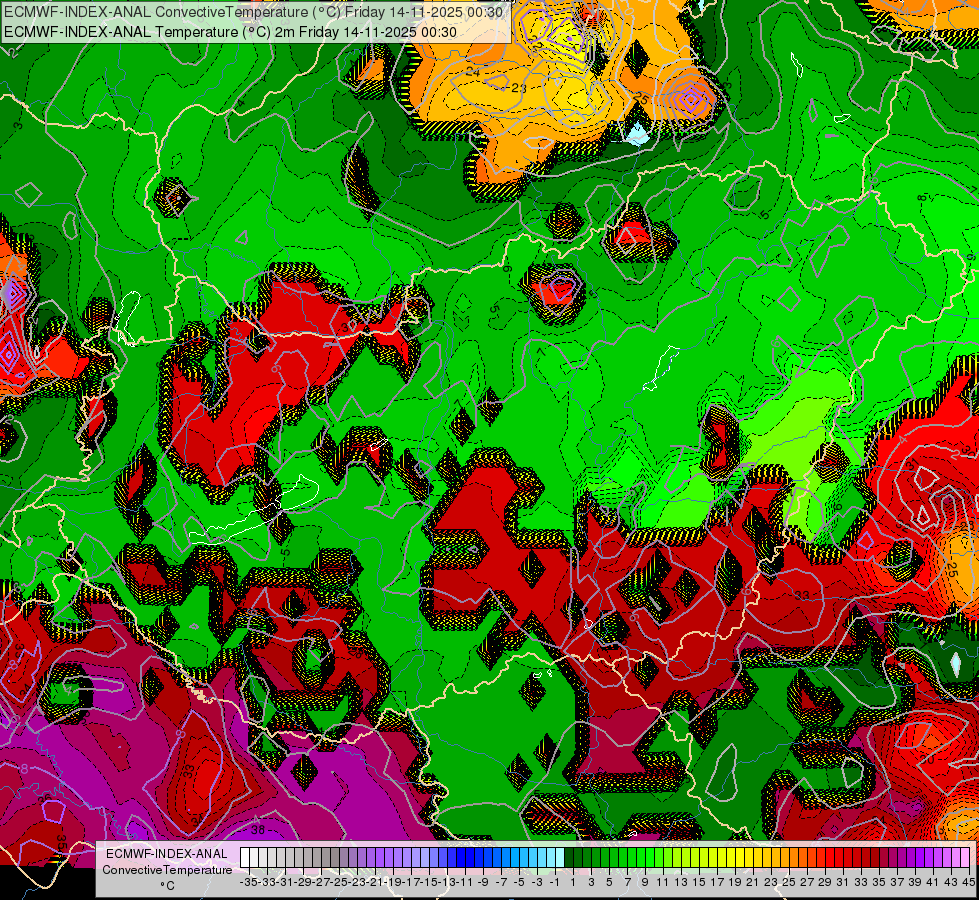This screenshot has width=979, height=900.
Task: Select the deep blue swatch above the -11 label
Action: (460, 857)
